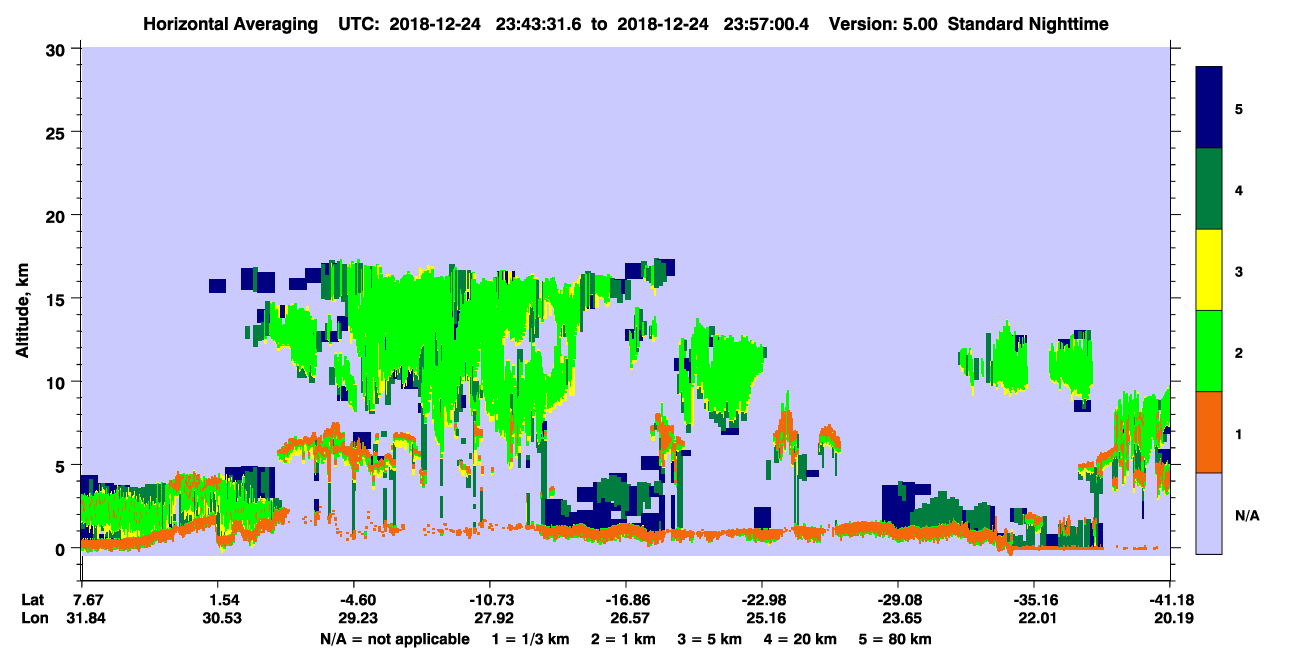The image size is (1300, 667).
Task: Click the 'Lat' row label
Action: (x=33, y=600)
